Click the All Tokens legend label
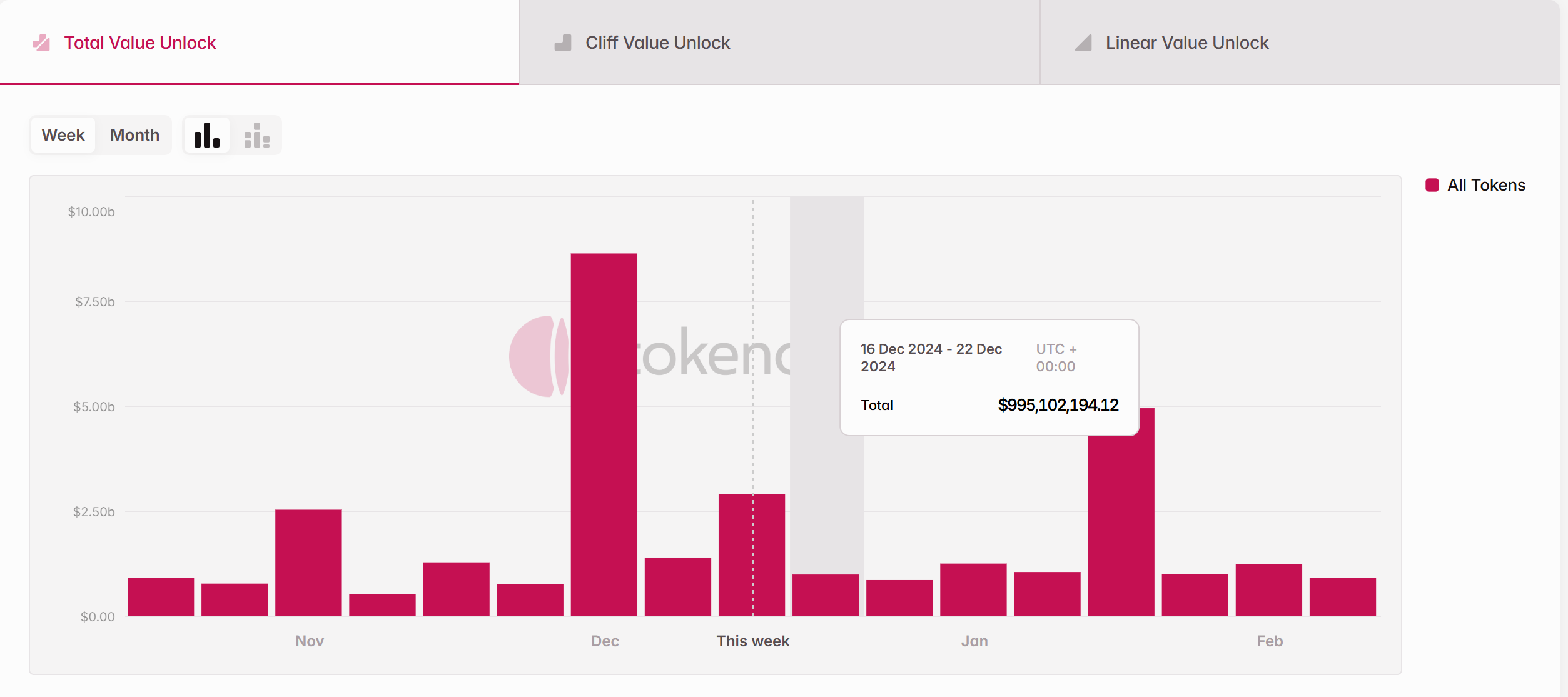This screenshot has height=697, width=1568. [1486, 185]
